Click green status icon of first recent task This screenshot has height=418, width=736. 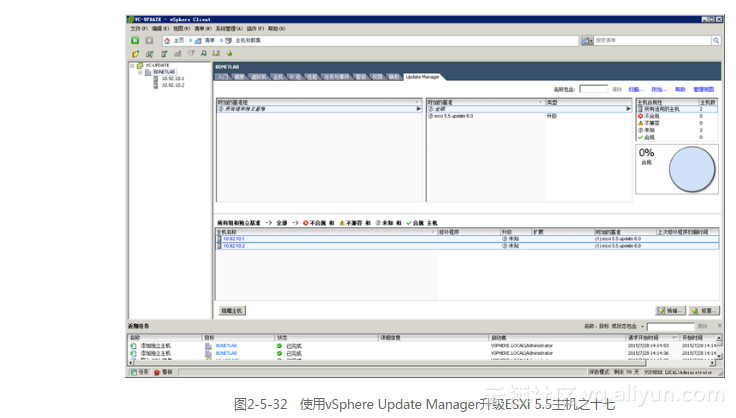(279, 346)
